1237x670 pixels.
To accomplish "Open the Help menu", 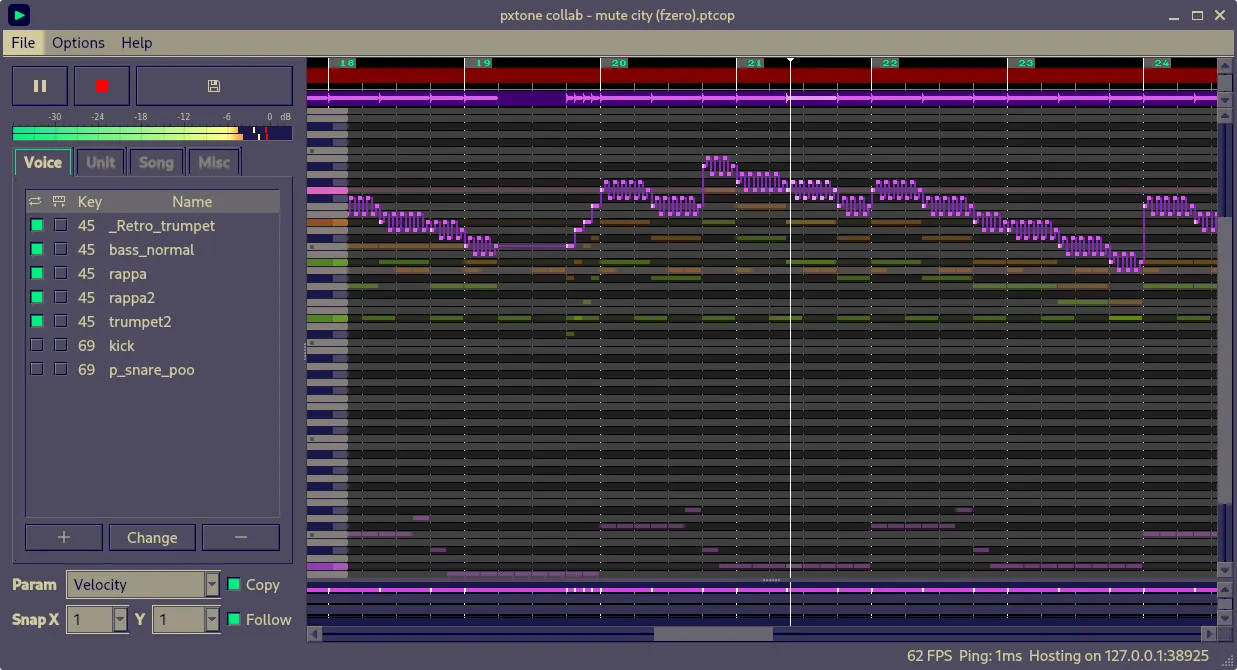I will pos(137,42).
